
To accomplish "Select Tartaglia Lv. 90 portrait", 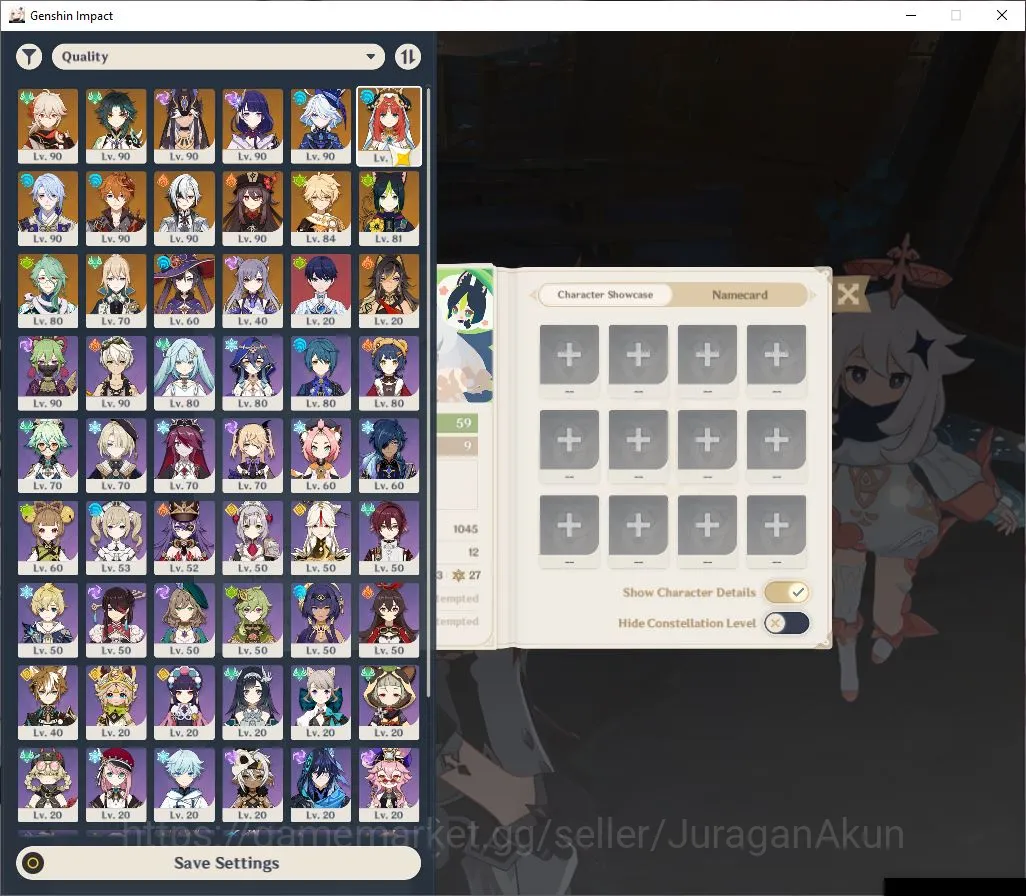I will coord(116,208).
